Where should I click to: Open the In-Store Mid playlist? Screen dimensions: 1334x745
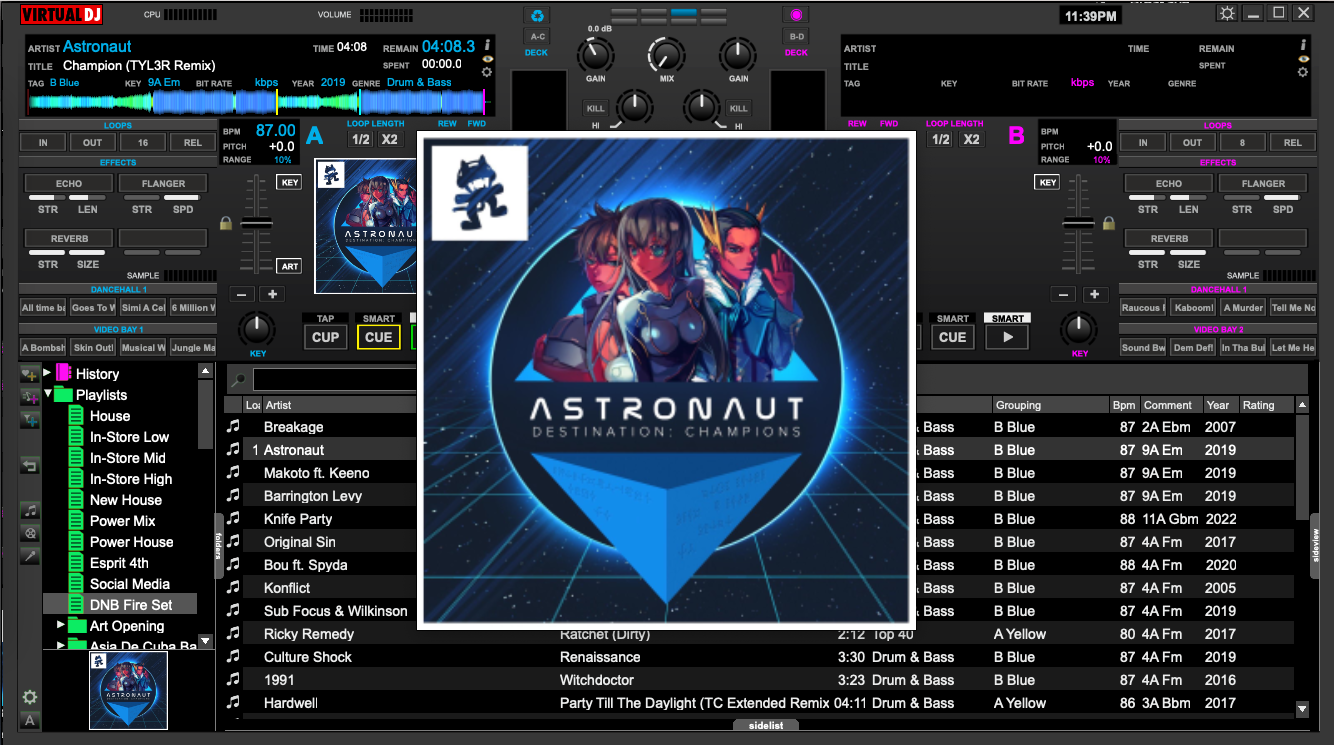click(x=128, y=458)
